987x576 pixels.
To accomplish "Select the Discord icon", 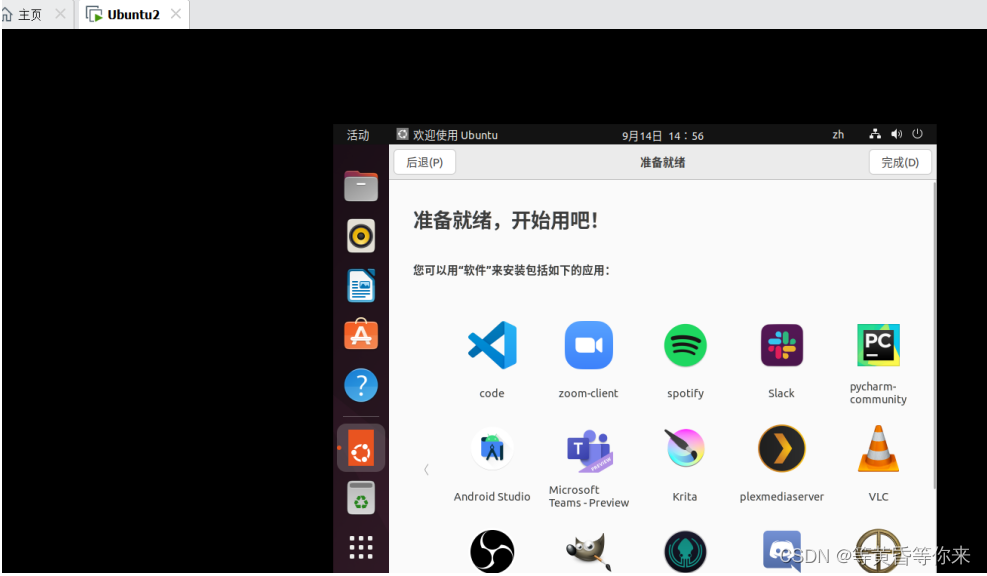I will (782, 551).
